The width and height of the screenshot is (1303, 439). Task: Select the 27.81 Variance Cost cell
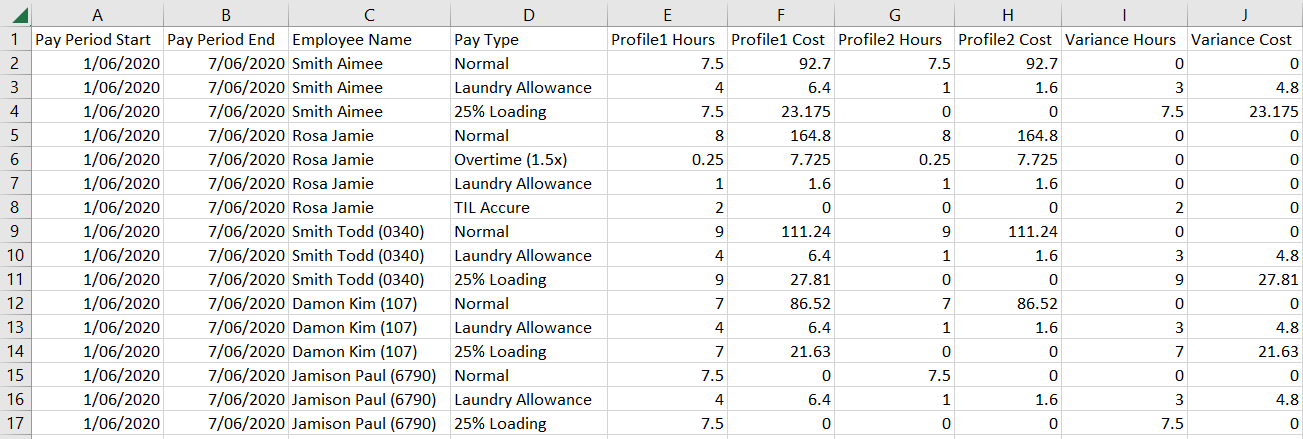pyautogui.click(x=1244, y=280)
